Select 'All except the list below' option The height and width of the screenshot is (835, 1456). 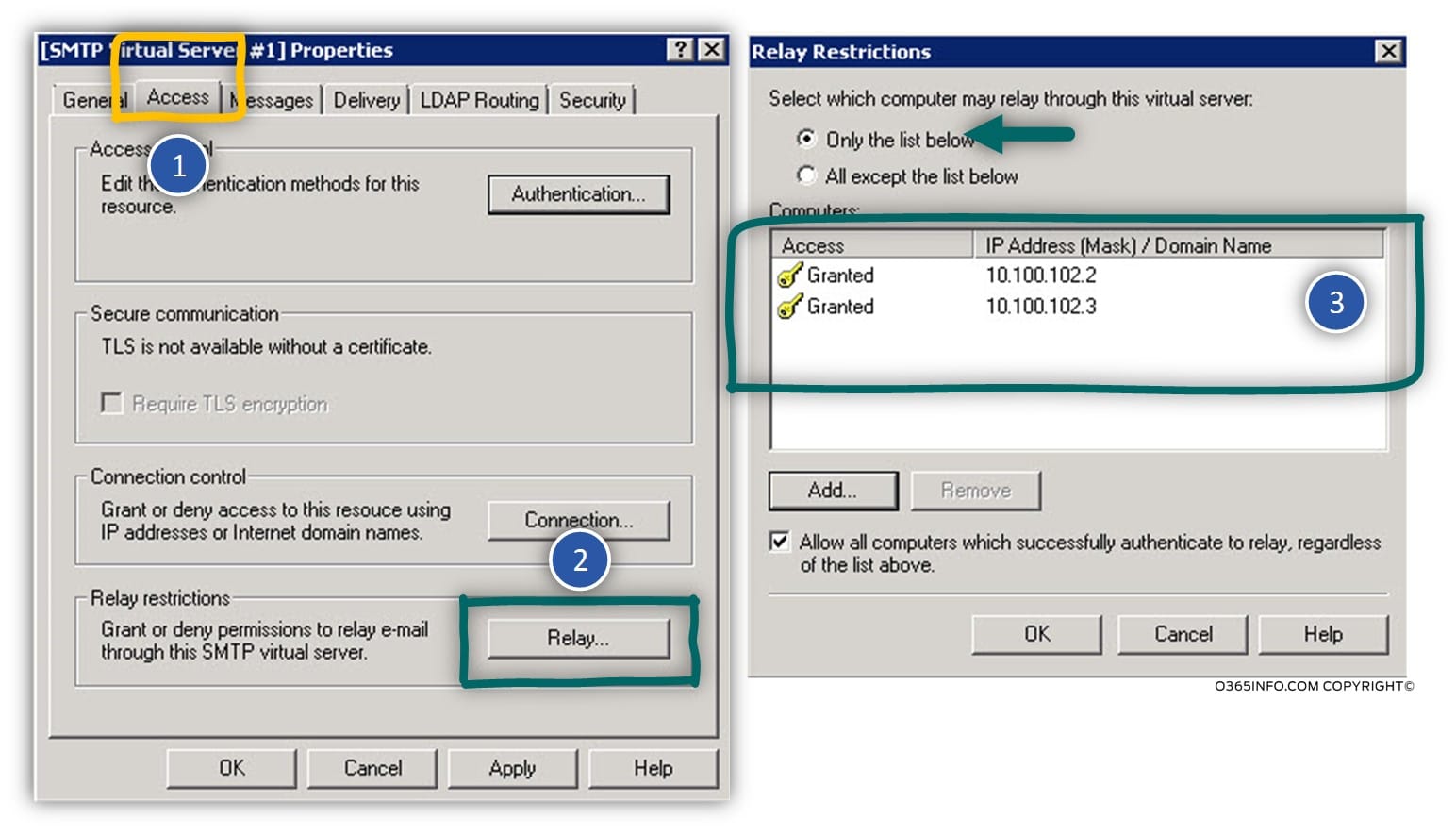pyautogui.click(x=806, y=175)
